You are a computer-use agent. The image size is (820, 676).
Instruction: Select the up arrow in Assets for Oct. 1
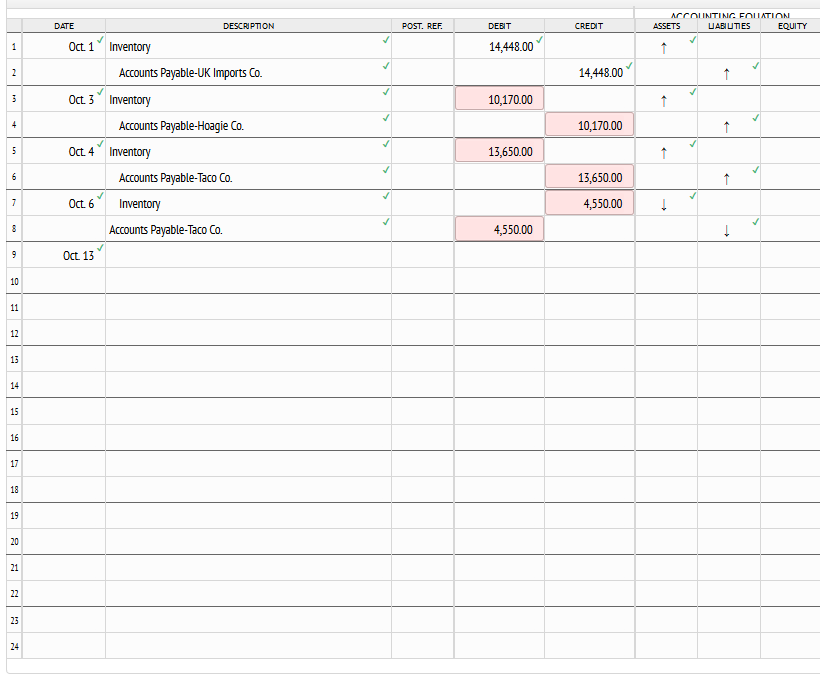(x=664, y=47)
